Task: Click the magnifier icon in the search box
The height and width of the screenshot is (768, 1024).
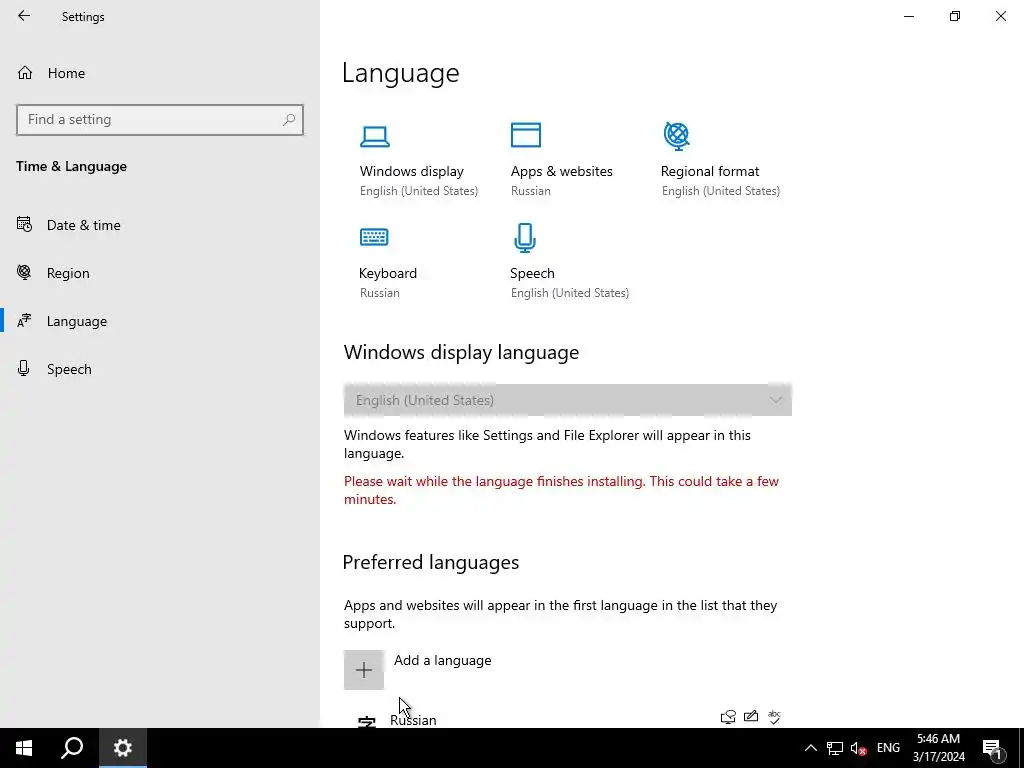Action: [x=289, y=120]
